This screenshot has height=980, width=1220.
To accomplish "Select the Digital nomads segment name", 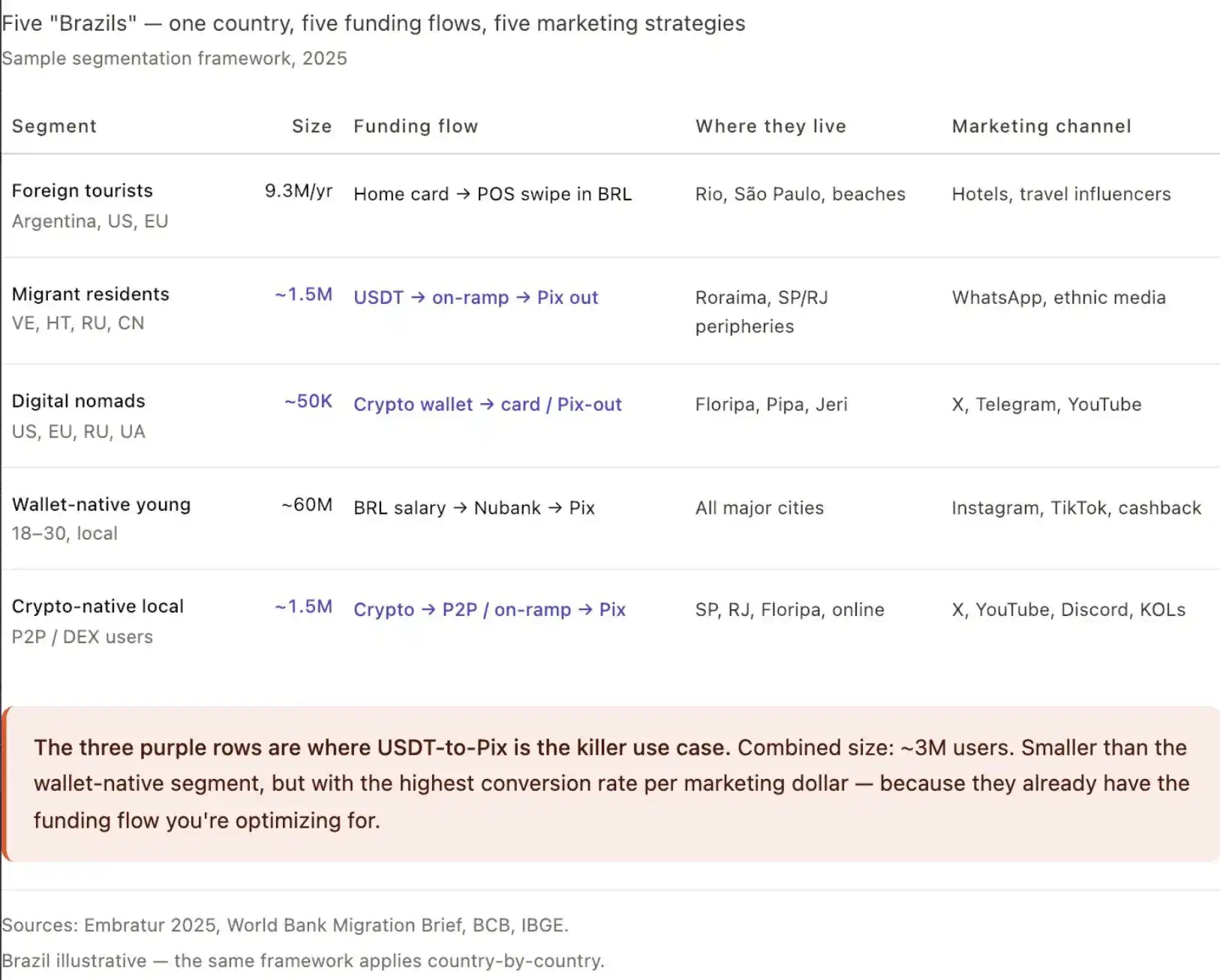I will pos(79,401).
